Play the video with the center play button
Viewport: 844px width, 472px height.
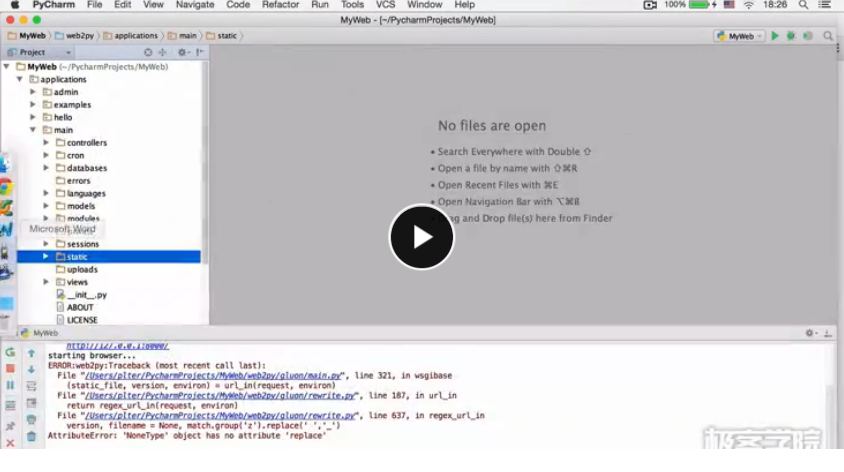[421, 237]
